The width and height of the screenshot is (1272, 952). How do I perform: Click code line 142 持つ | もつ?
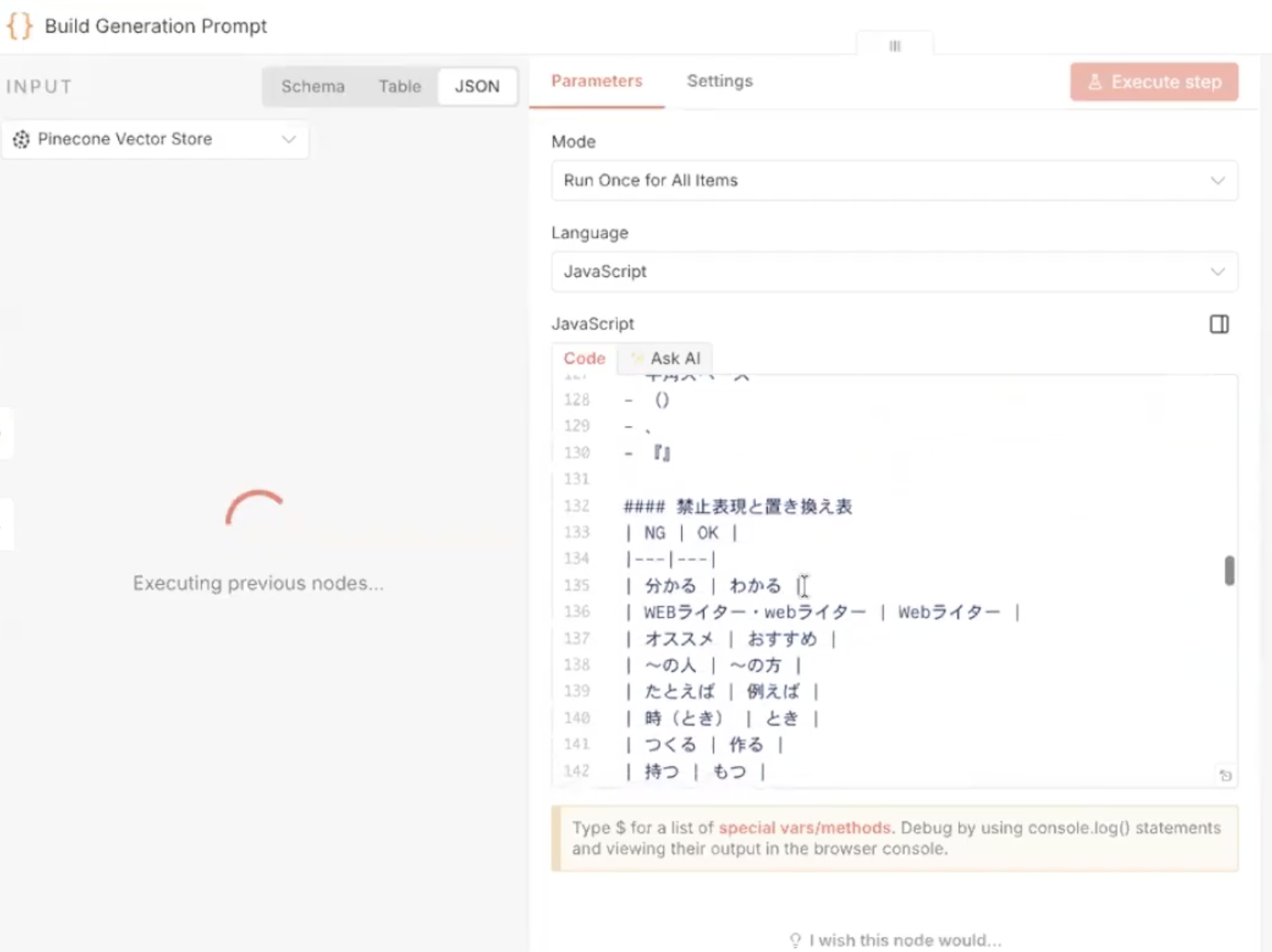(695, 771)
